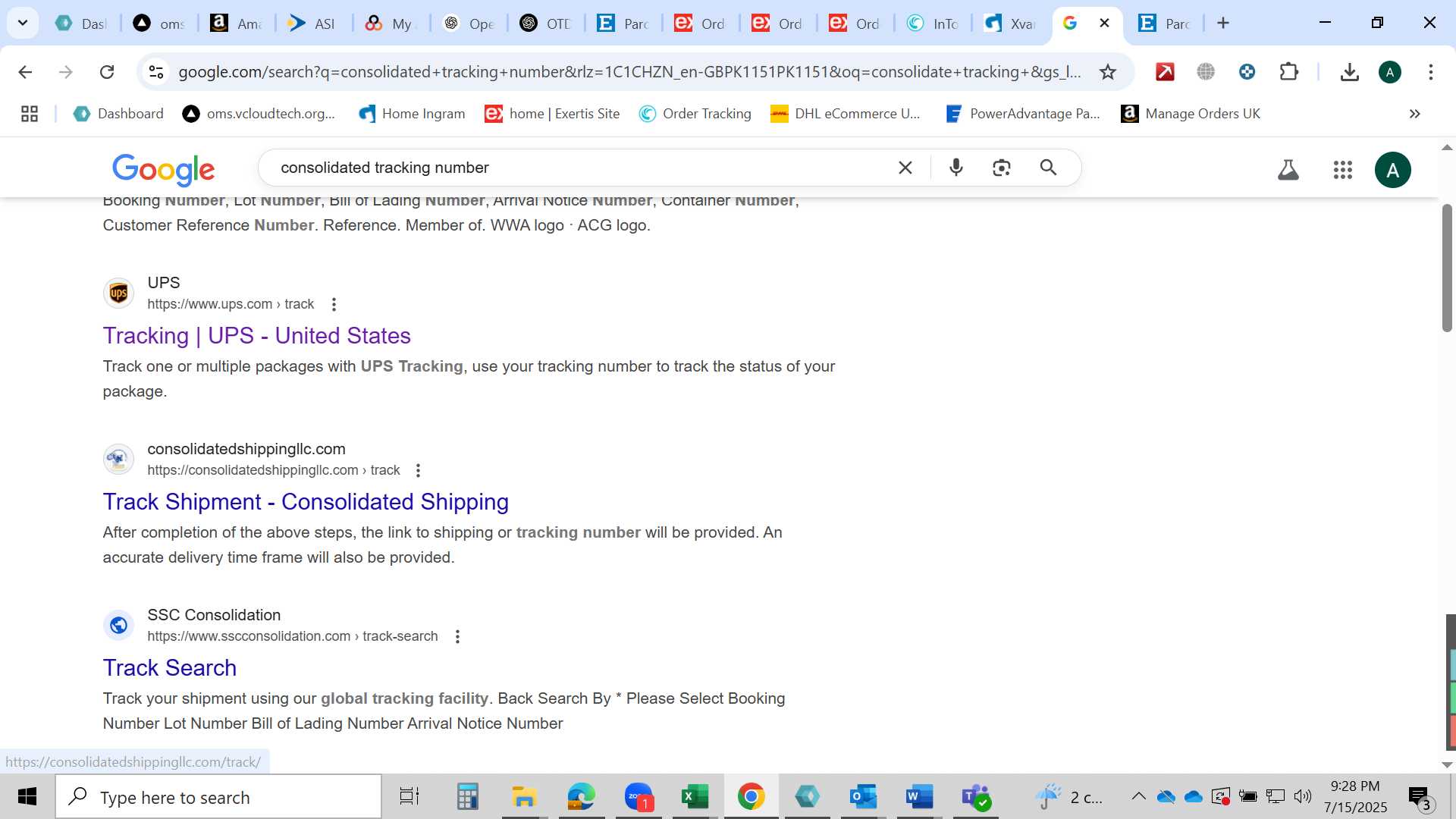
Task: Open Word from the taskbar
Action: 919,797
